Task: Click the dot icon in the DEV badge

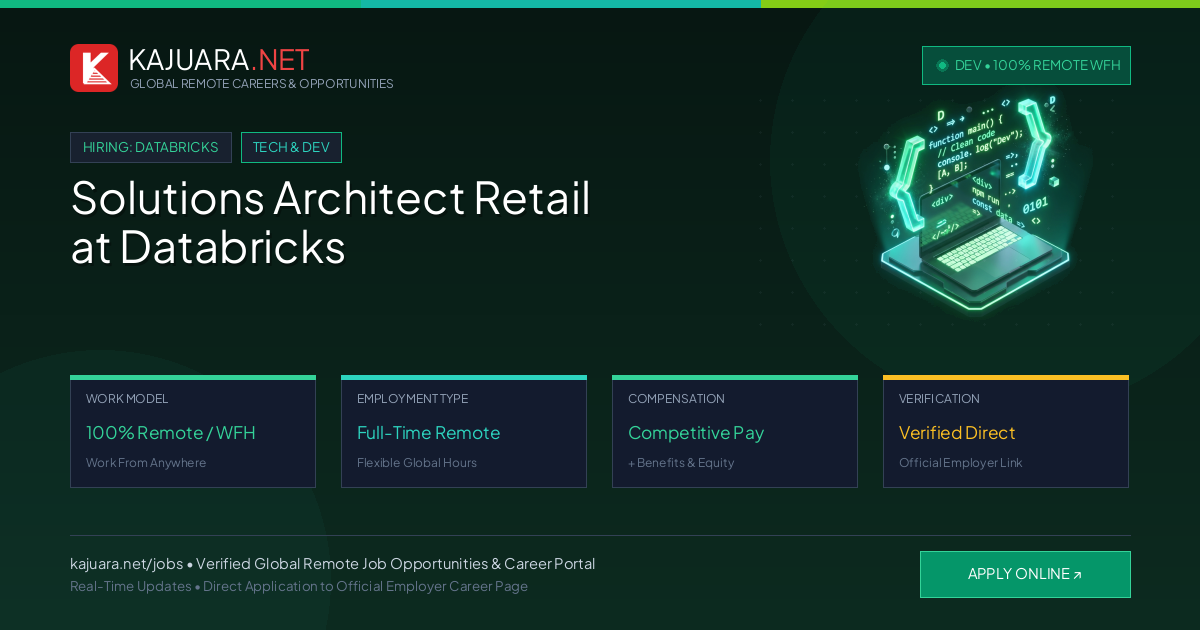Action: 942,65
